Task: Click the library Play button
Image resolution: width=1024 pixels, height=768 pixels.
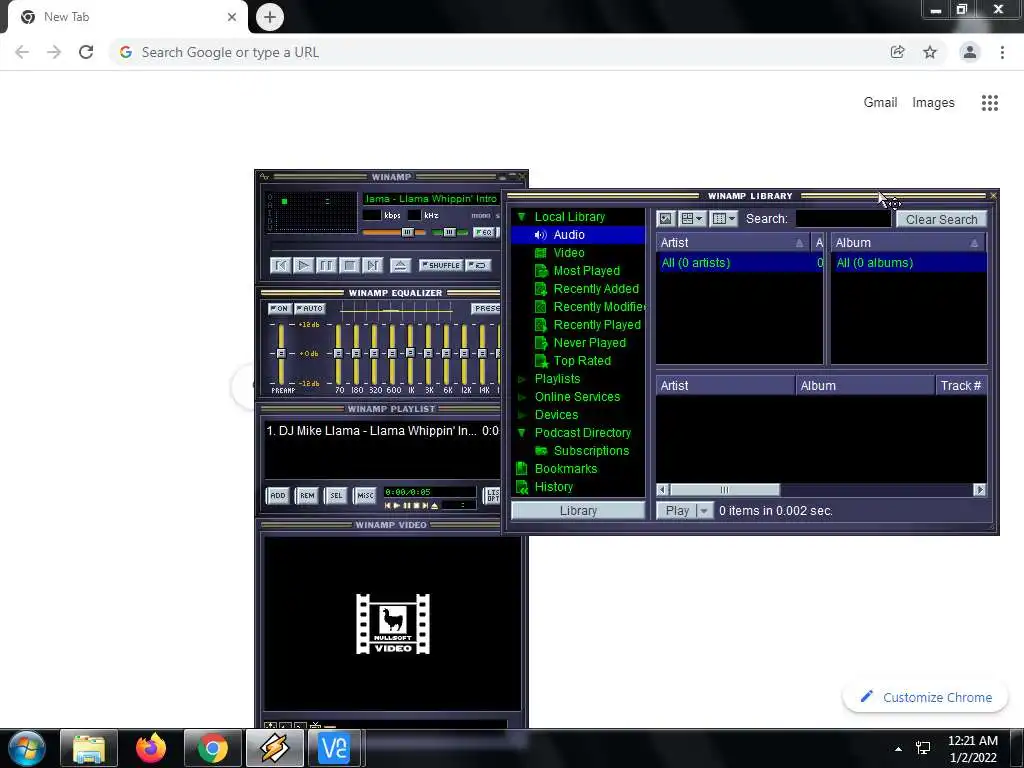Action: coord(677,511)
